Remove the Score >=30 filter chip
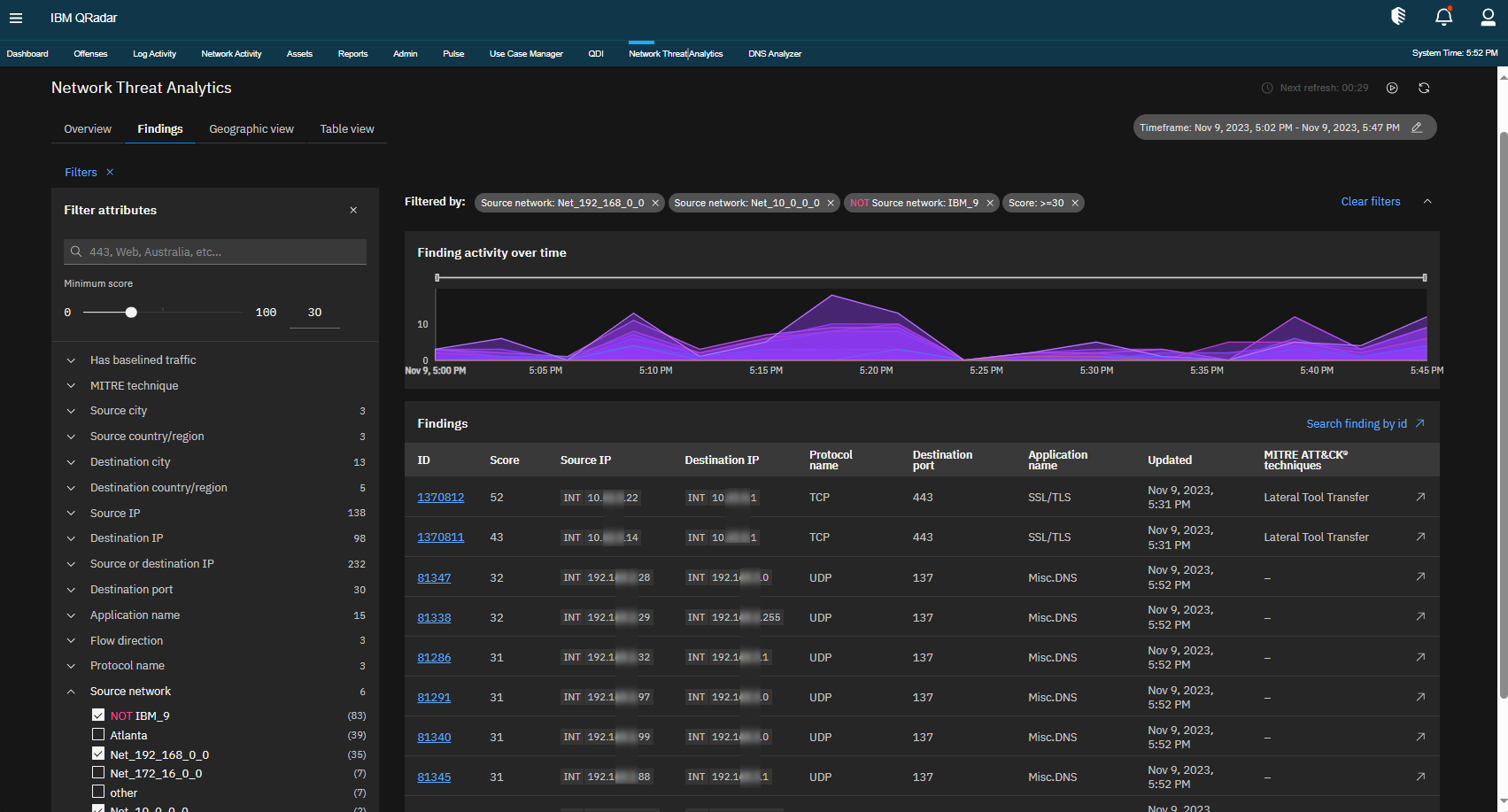The image size is (1508, 812). coord(1075,203)
